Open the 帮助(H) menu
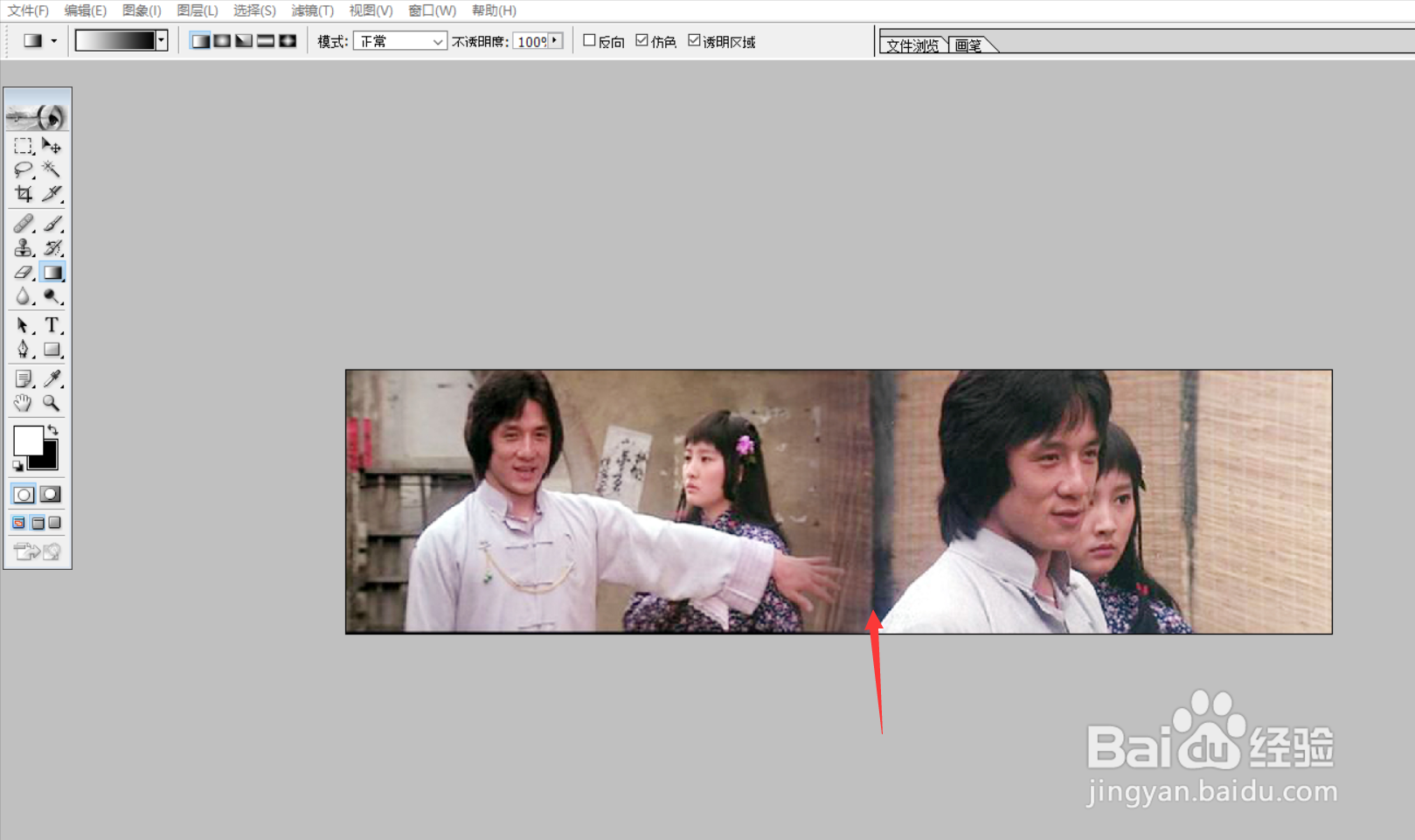The height and width of the screenshot is (840, 1415). (494, 10)
